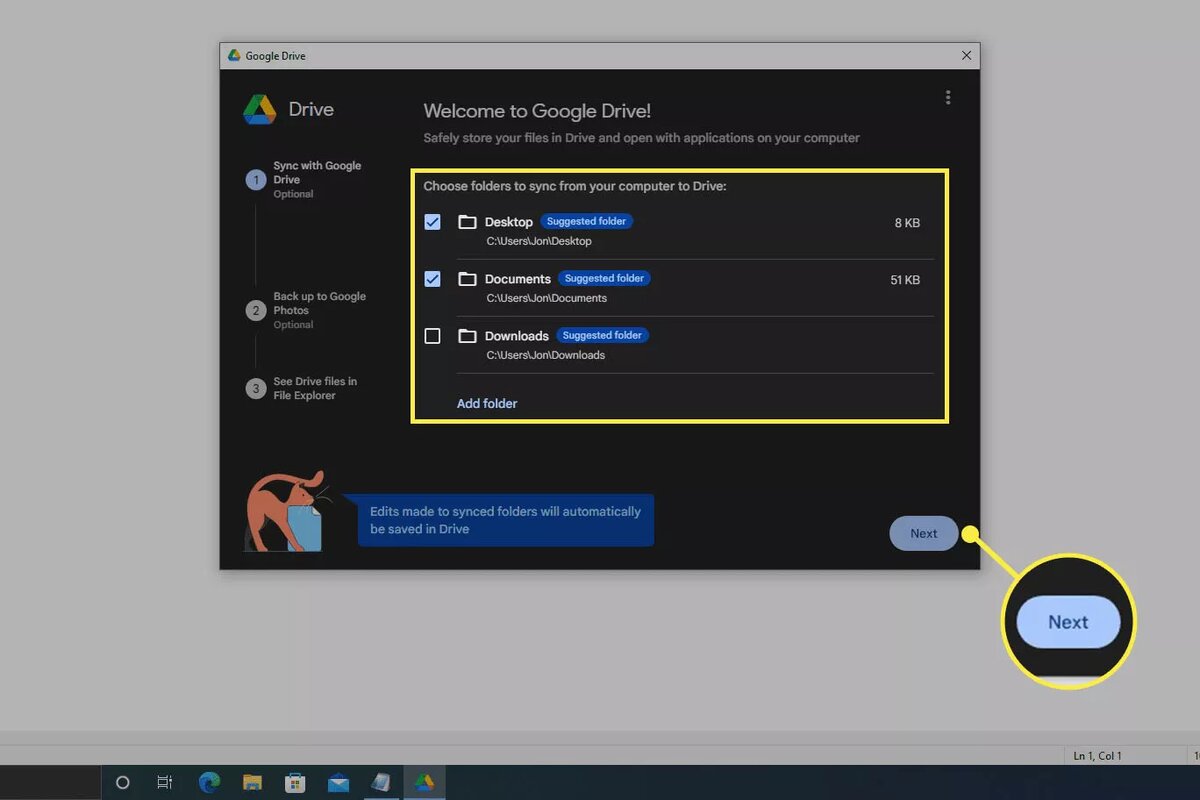Image resolution: width=1200 pixels, height=800 pixels.
Task: Open Microsoft Store from the taskbar
Action: click(x=295, y=783)
